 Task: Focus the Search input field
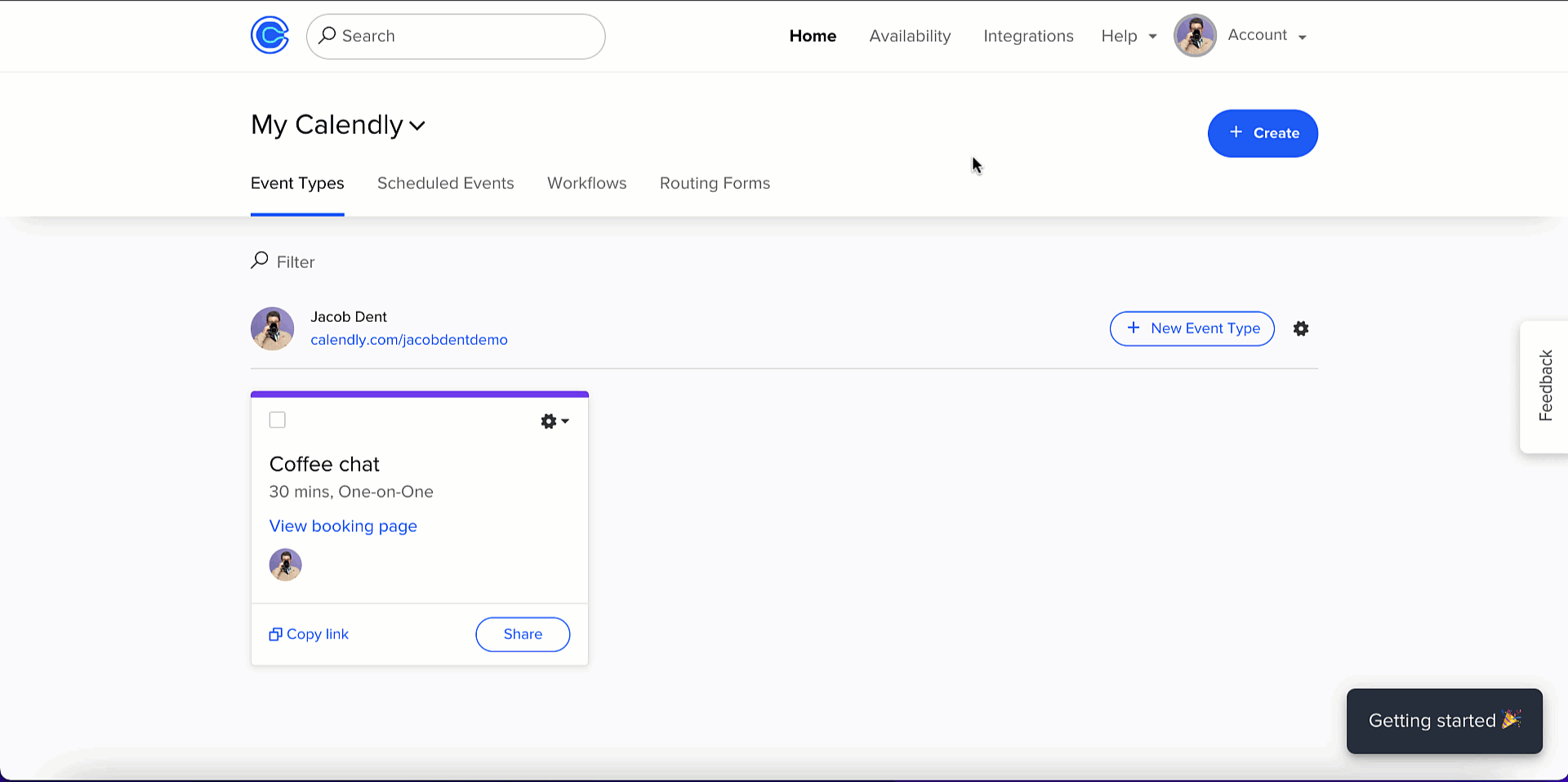[456, 36]
